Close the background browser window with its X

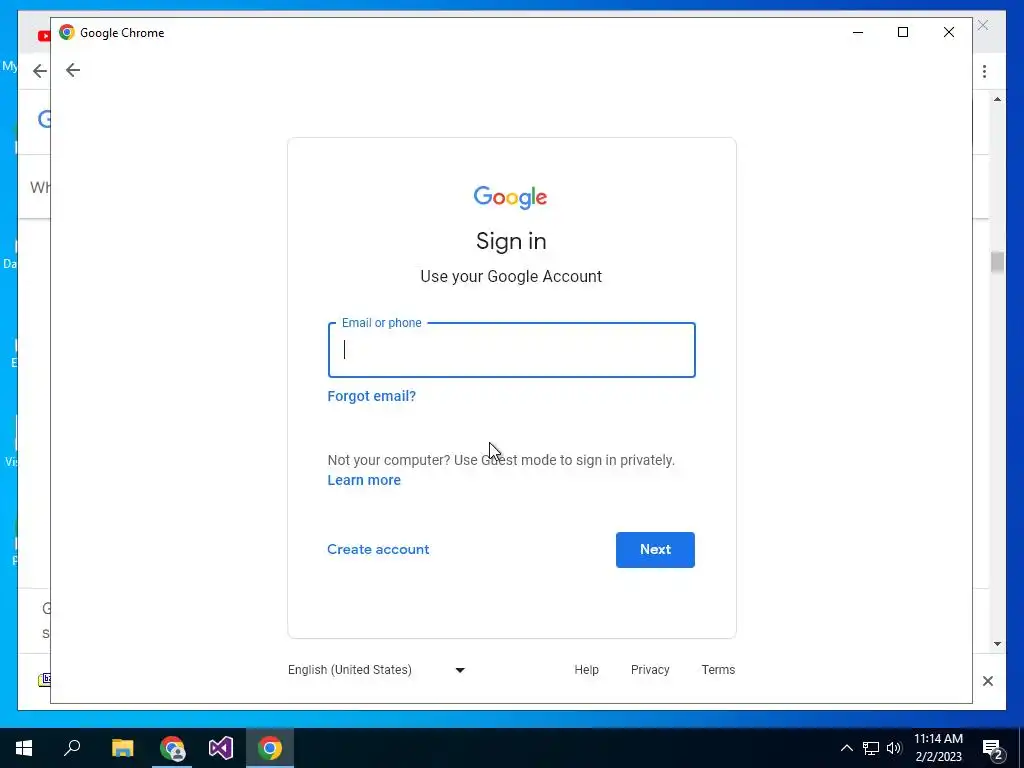[983, 25]
